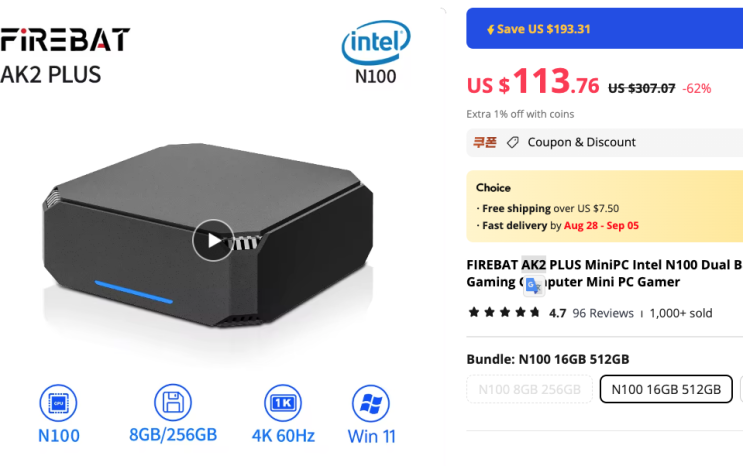Click the Extra 1% off with coins text

coord(520,114)
